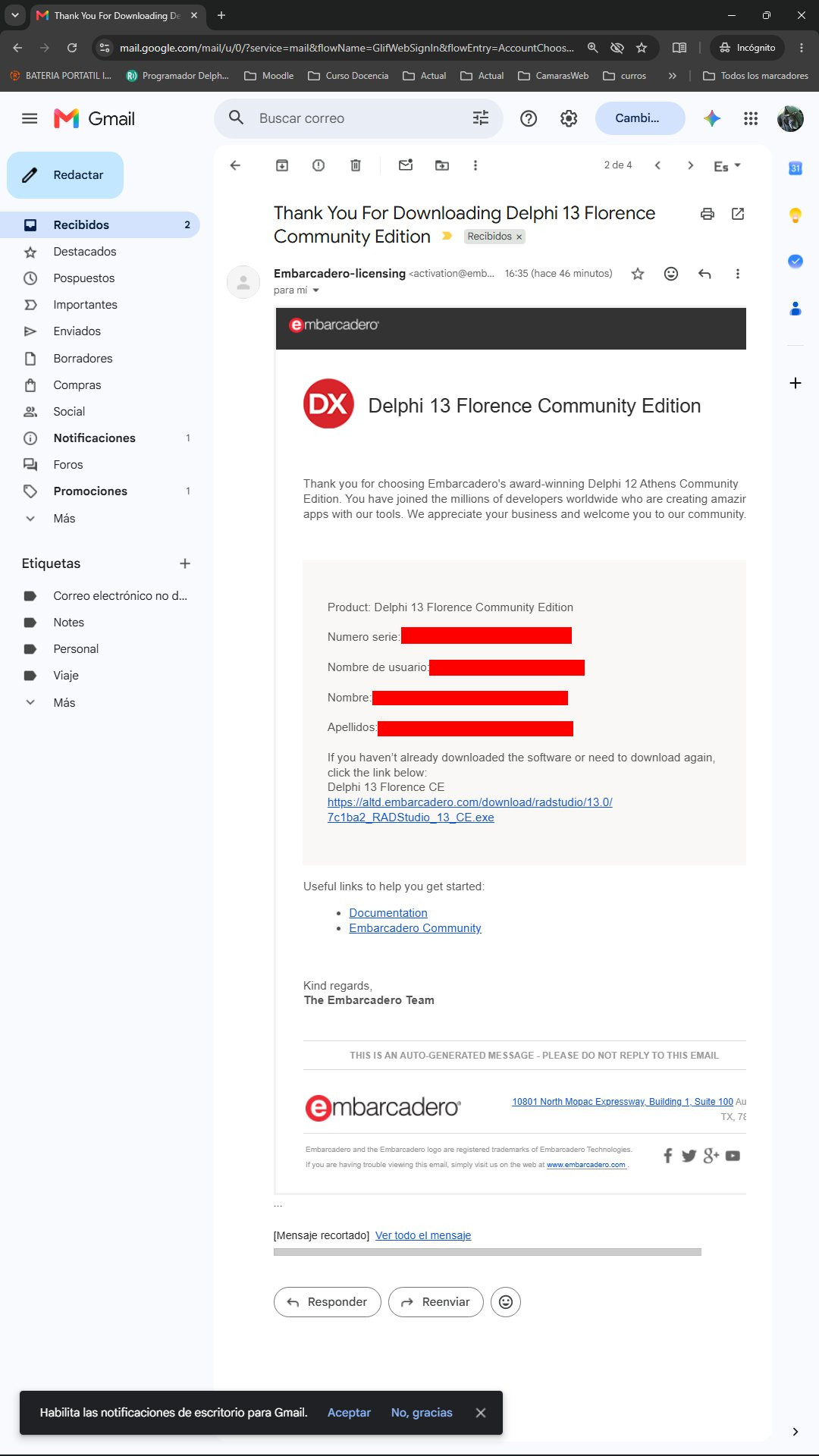
Task: Bookmark this page with star icon
Action: click(642, 48)
